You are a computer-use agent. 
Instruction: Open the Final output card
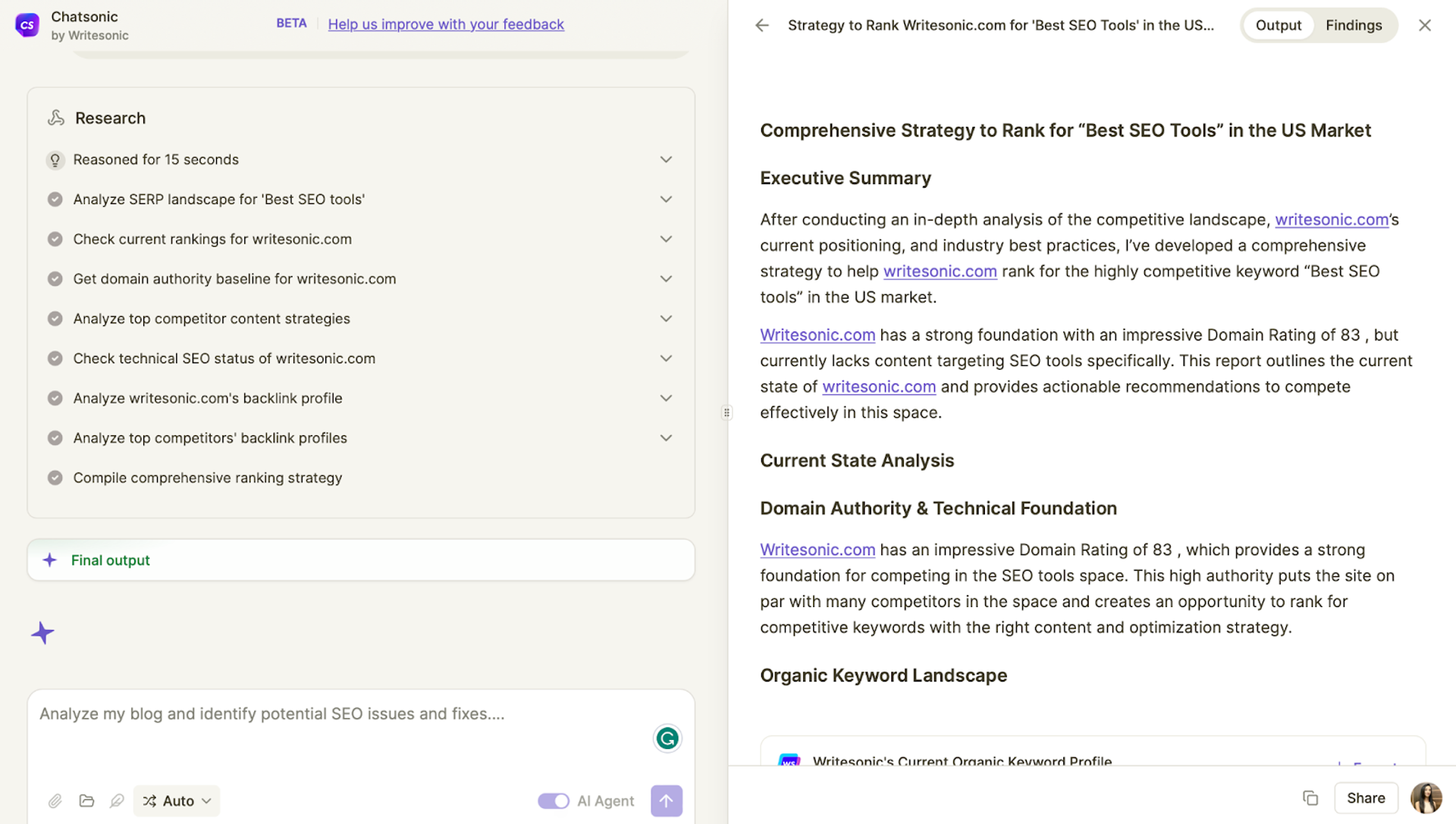tap(361, 560)
